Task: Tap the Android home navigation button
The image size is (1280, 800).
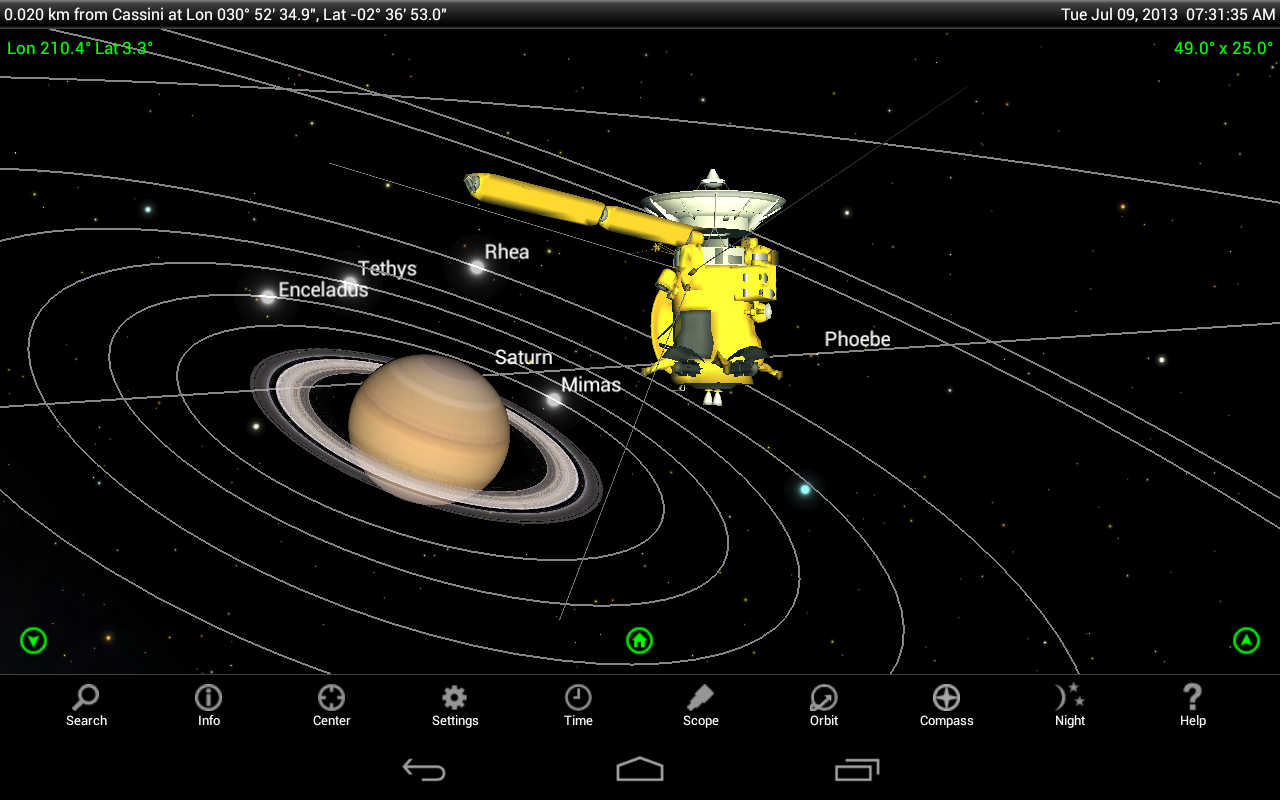Action: (640, 769)
